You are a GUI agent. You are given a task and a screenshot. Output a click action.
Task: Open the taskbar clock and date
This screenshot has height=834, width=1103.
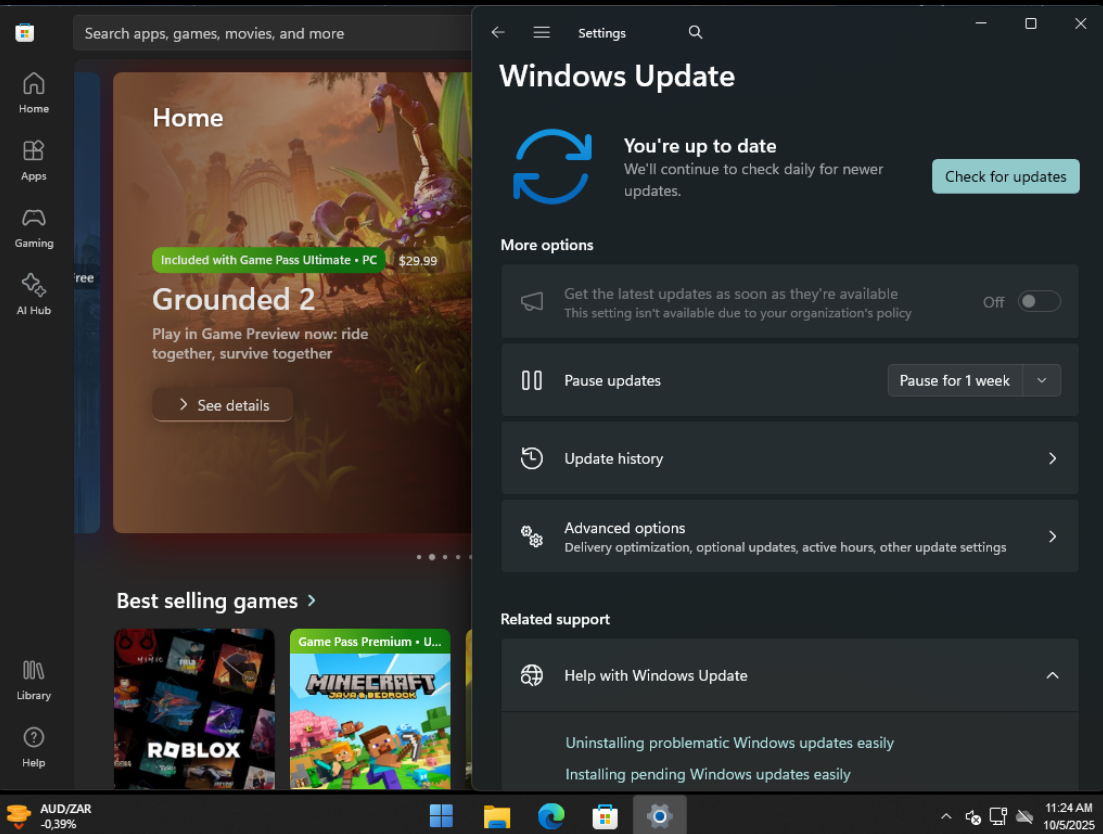click(1069, 816)
